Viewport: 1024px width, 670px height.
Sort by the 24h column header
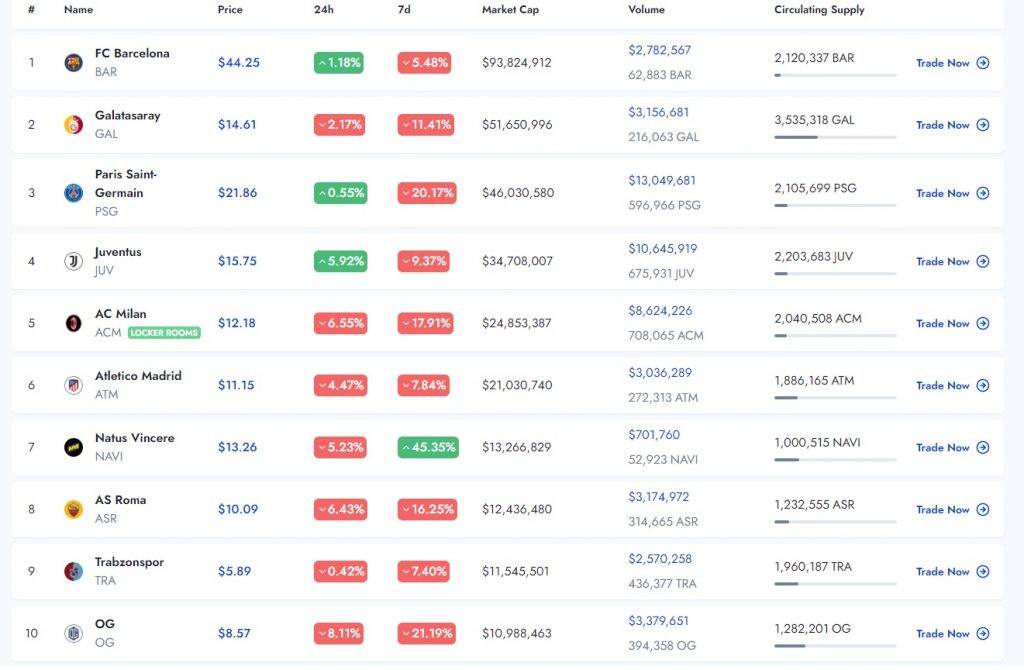pyautogui.click(x=323, y=10)
